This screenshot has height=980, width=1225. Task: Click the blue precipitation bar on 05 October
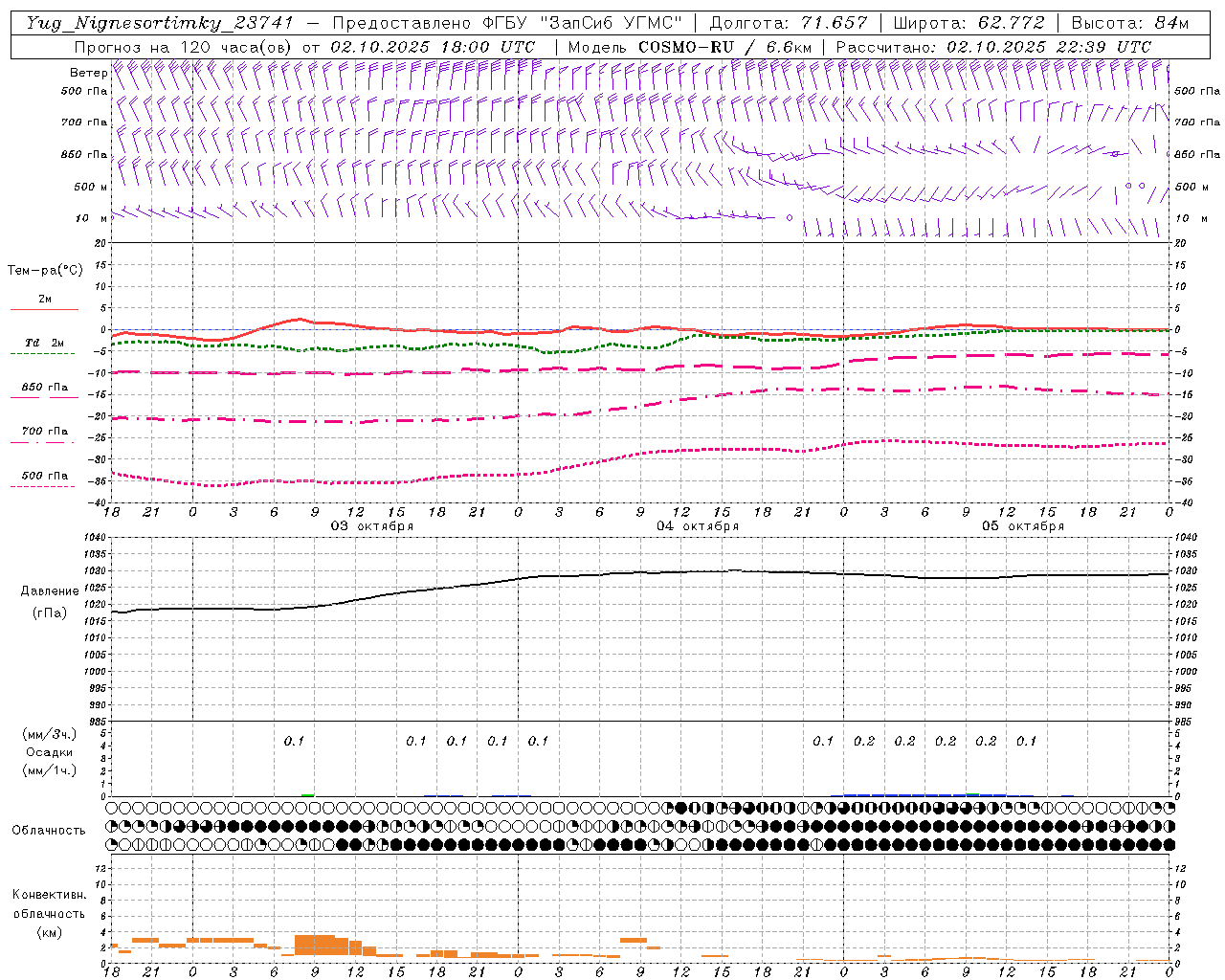pos(924,794)
